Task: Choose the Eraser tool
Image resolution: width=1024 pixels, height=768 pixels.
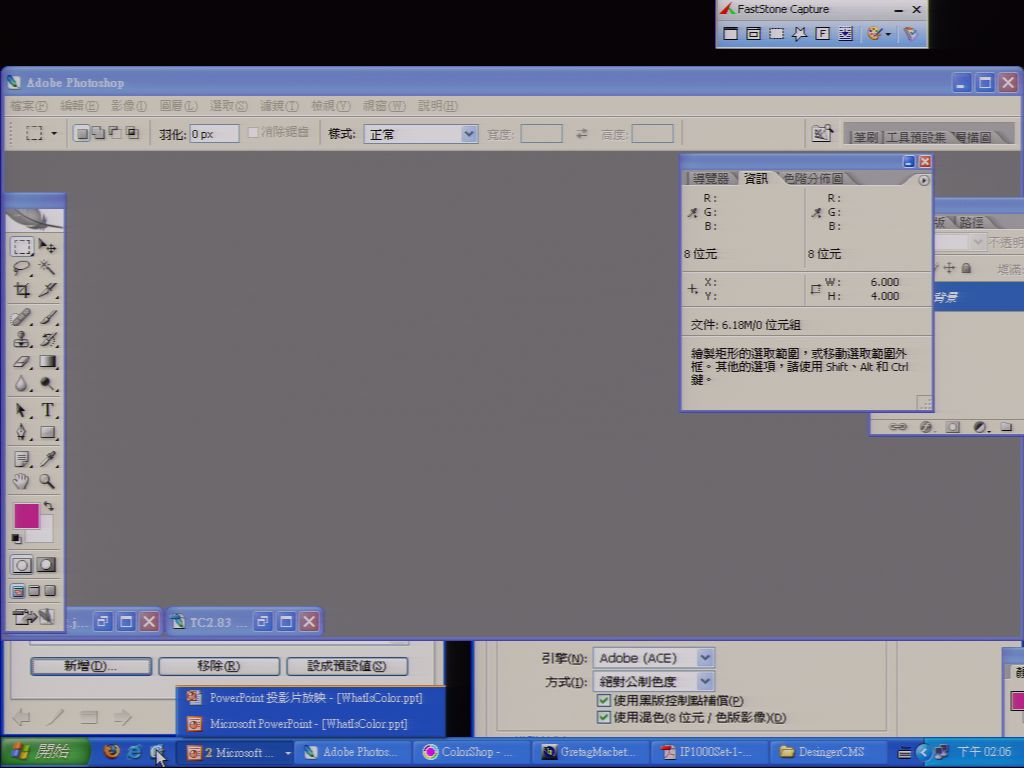Action: 22,361
